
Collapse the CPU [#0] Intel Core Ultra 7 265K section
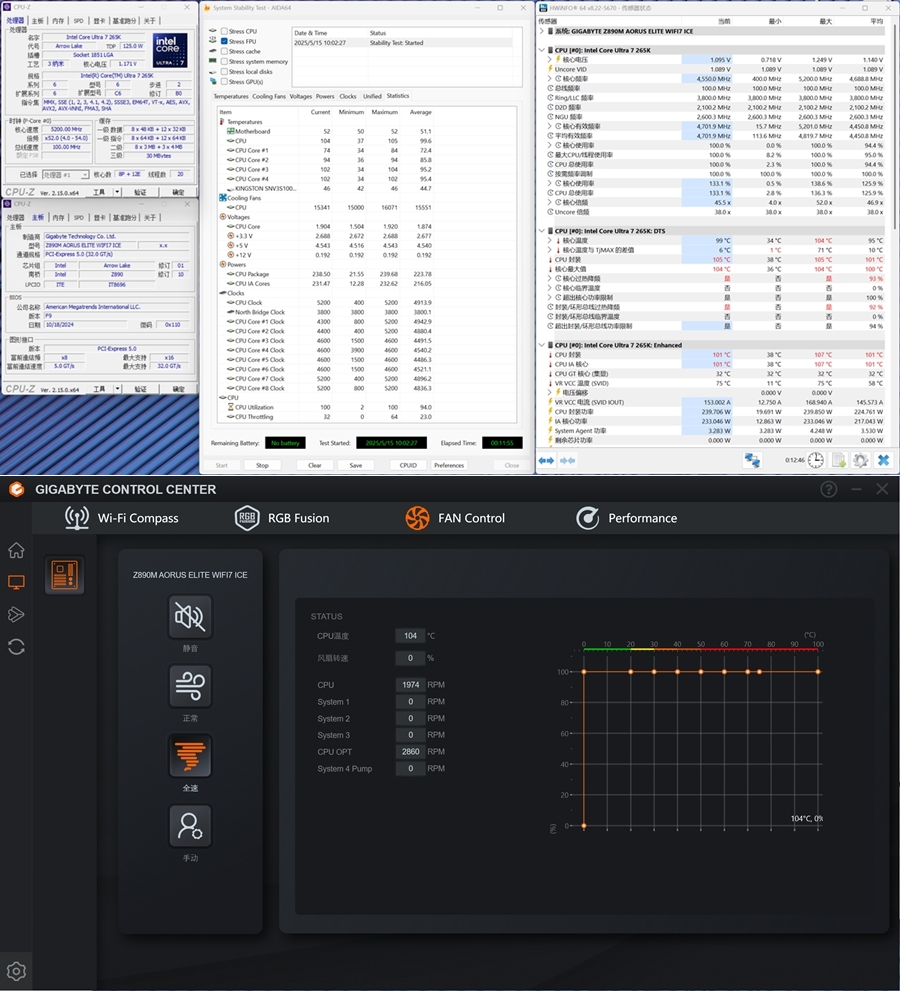pyautogui.click(x=542, y=50)
